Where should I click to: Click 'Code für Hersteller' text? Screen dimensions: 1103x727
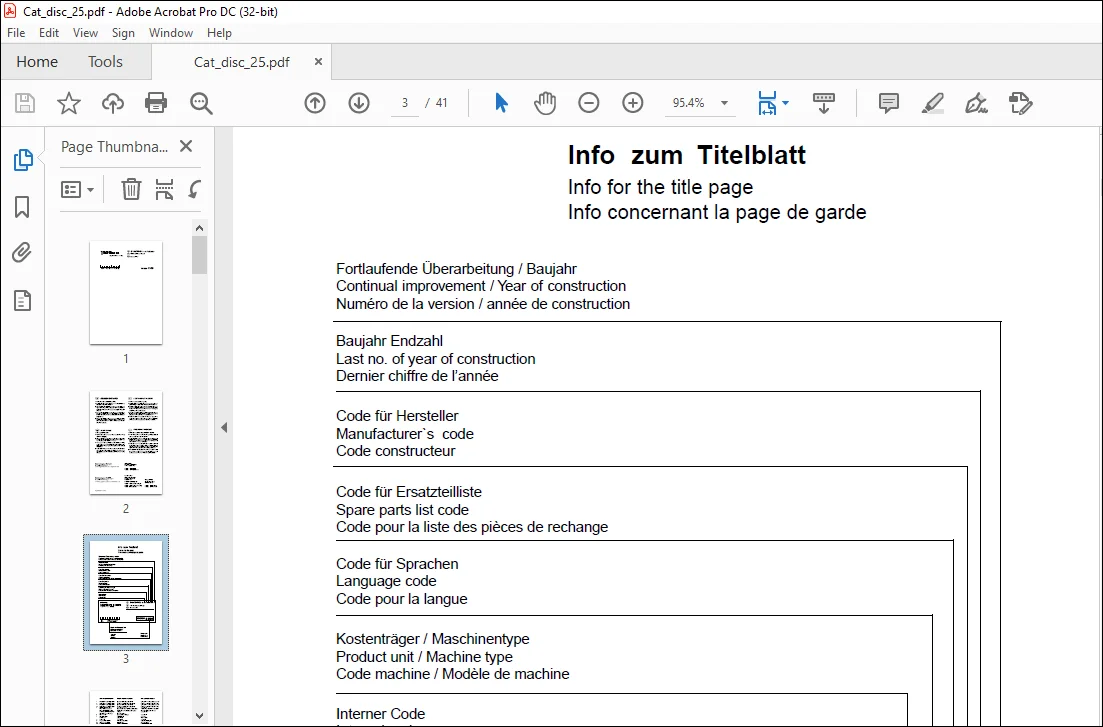click(x=397, y=416)
